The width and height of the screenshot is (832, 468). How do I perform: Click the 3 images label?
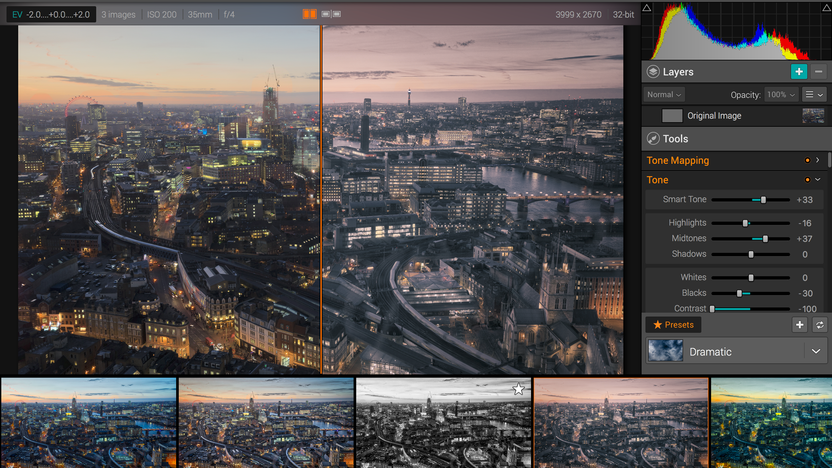tap(118, 14)
